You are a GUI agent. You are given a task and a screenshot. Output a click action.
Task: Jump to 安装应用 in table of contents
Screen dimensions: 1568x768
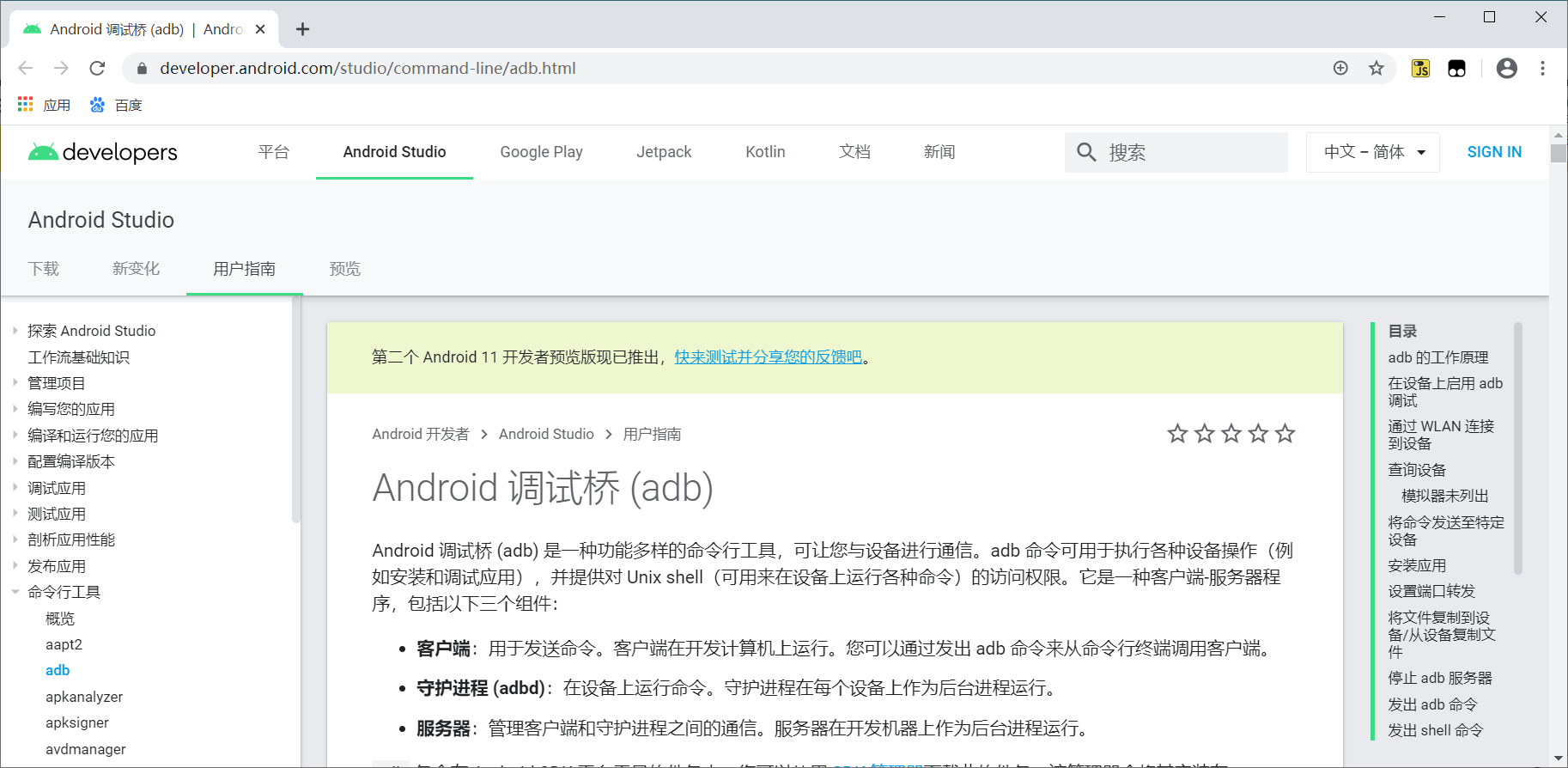(x=1417, y=565)
